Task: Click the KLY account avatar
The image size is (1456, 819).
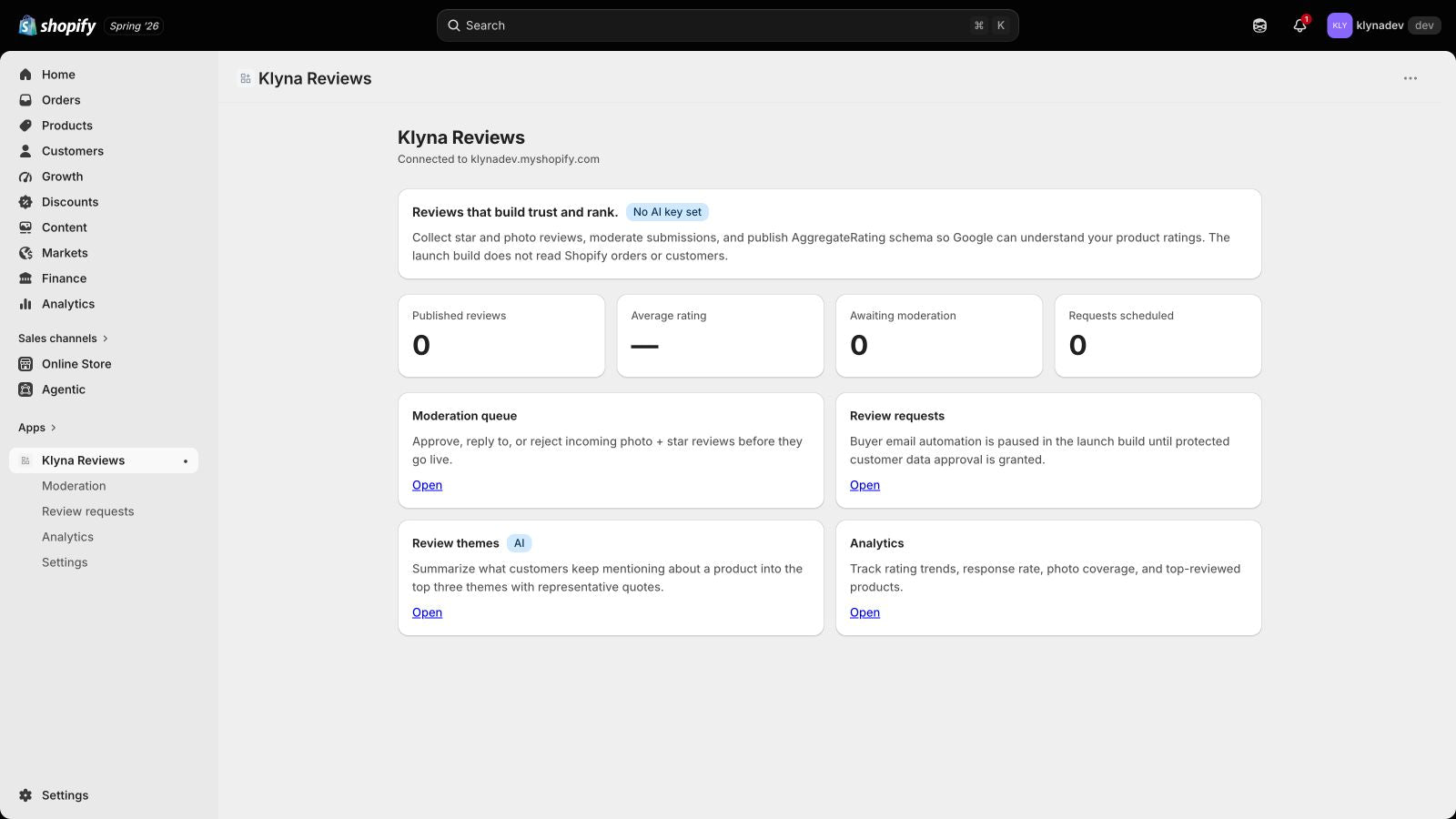Action: click(x=1340, y=25)
